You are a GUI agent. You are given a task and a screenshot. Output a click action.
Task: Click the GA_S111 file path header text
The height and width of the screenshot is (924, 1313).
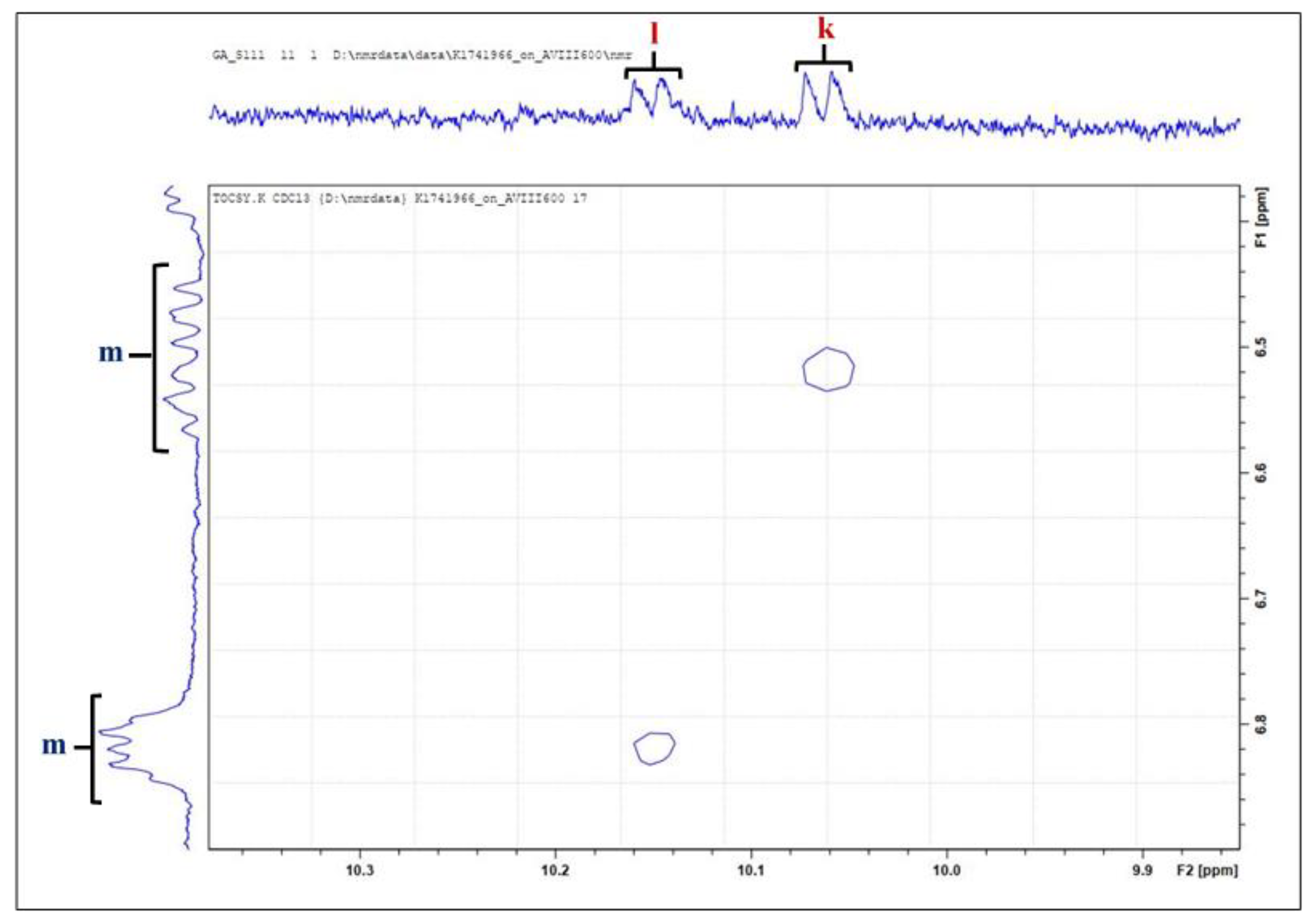pyautogui.click(x=422, y=55)
